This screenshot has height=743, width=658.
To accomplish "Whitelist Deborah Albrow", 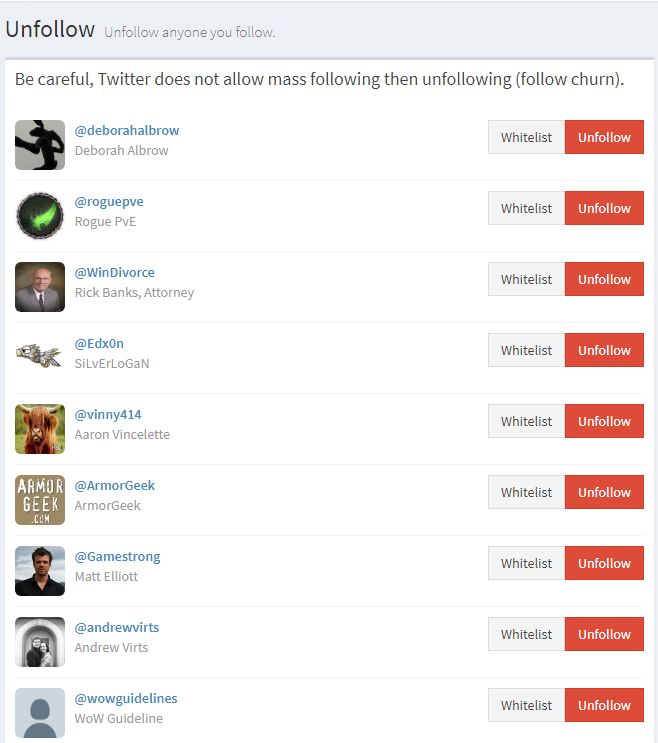I will [x=526, y=137].
